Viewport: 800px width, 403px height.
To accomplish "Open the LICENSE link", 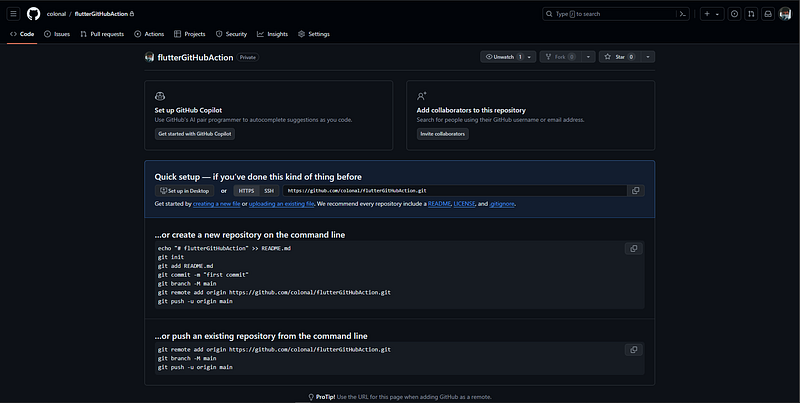I will point(464,204).
